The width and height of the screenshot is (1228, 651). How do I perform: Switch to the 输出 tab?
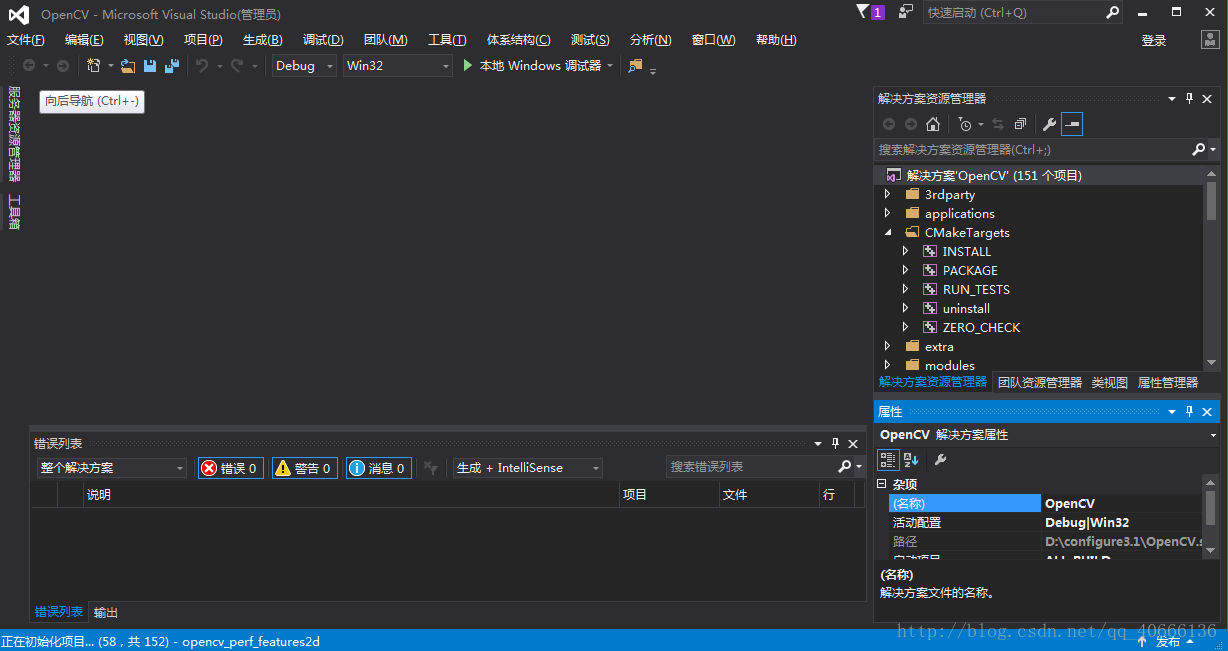(105, 613)
